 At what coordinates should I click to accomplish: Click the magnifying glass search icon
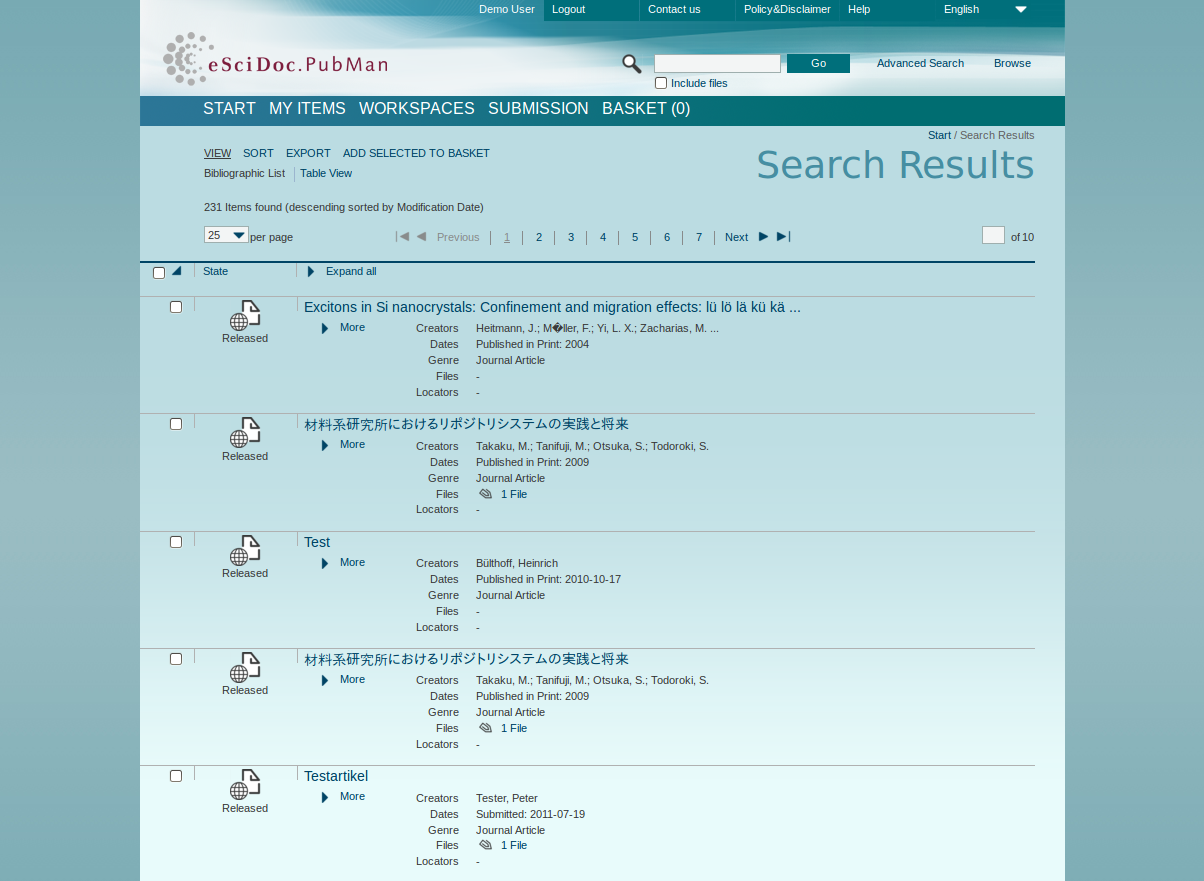pos(631,64)
